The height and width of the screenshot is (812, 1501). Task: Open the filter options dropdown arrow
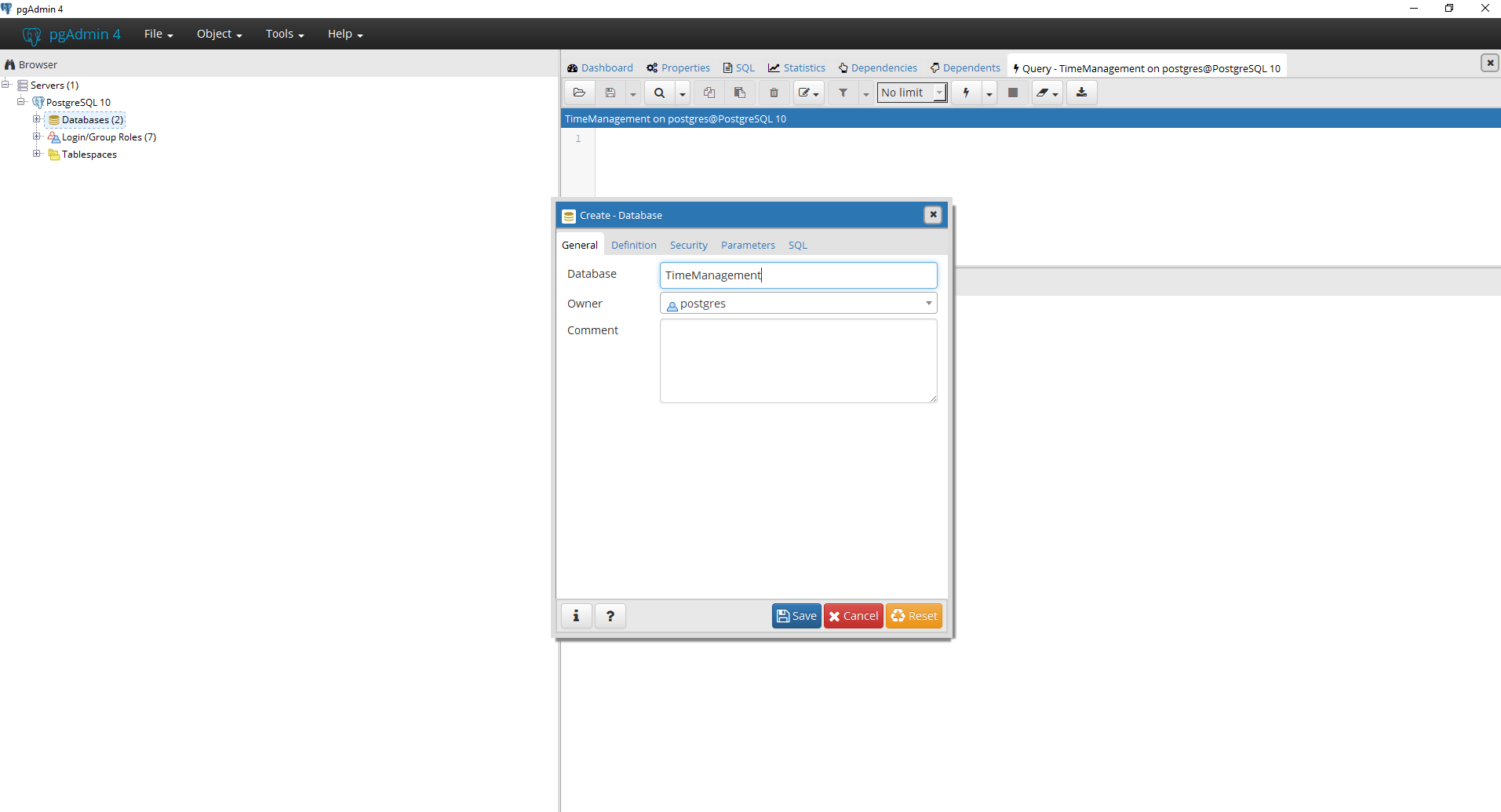[865, 93]
